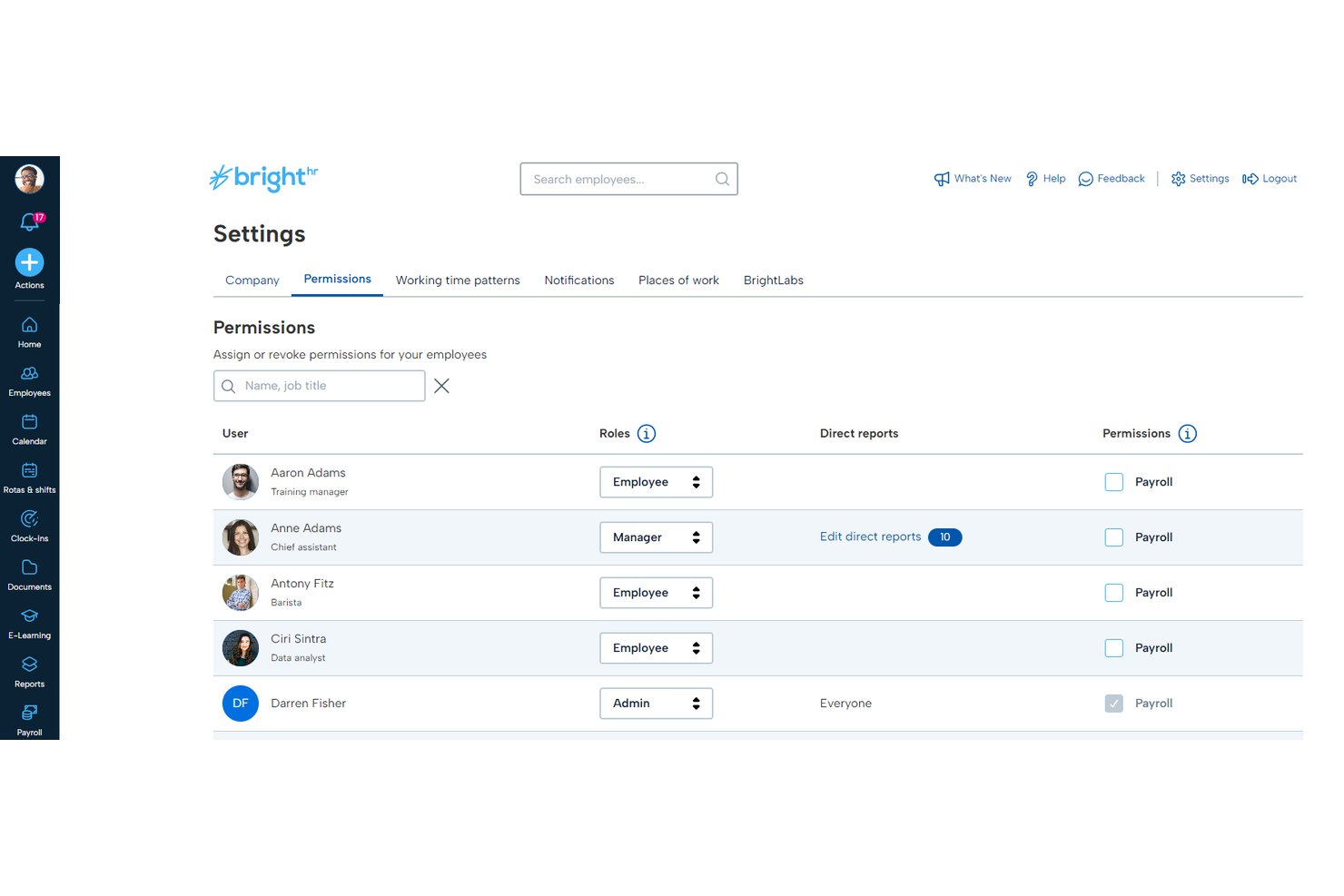Switch to the BrightLabs tab
Image resolution: width=1344 pixels, height=896 pixels.
774,281
